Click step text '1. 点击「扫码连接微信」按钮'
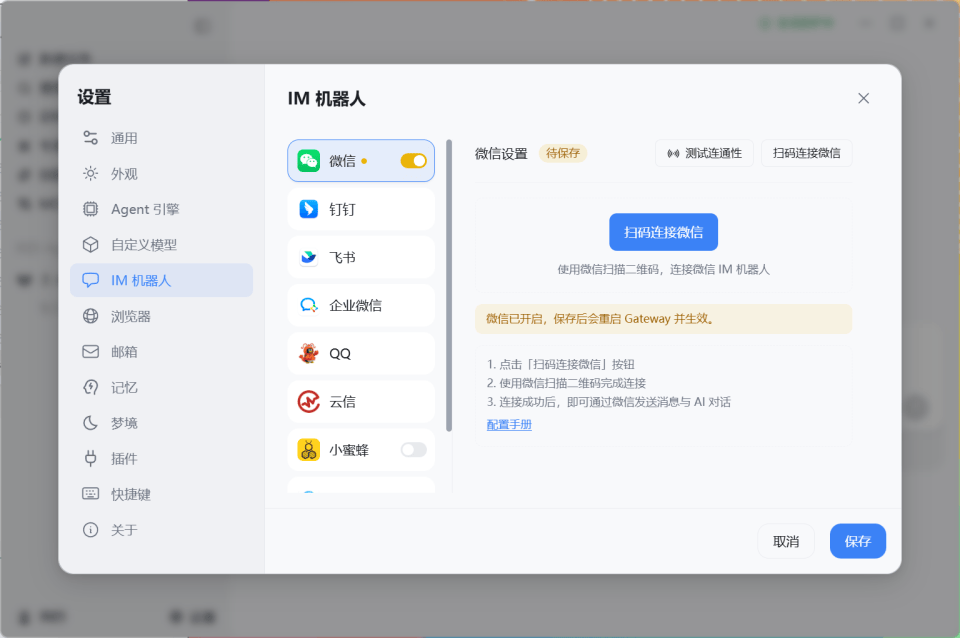This screenshot has width=960, height=638. click(560, 364)
